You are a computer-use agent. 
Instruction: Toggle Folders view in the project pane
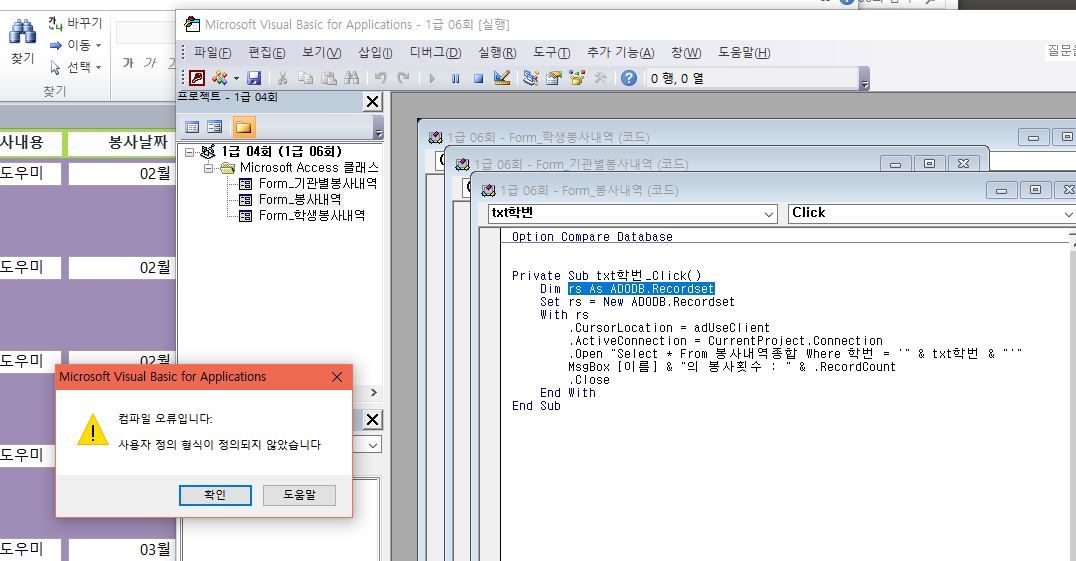[243, 127]
